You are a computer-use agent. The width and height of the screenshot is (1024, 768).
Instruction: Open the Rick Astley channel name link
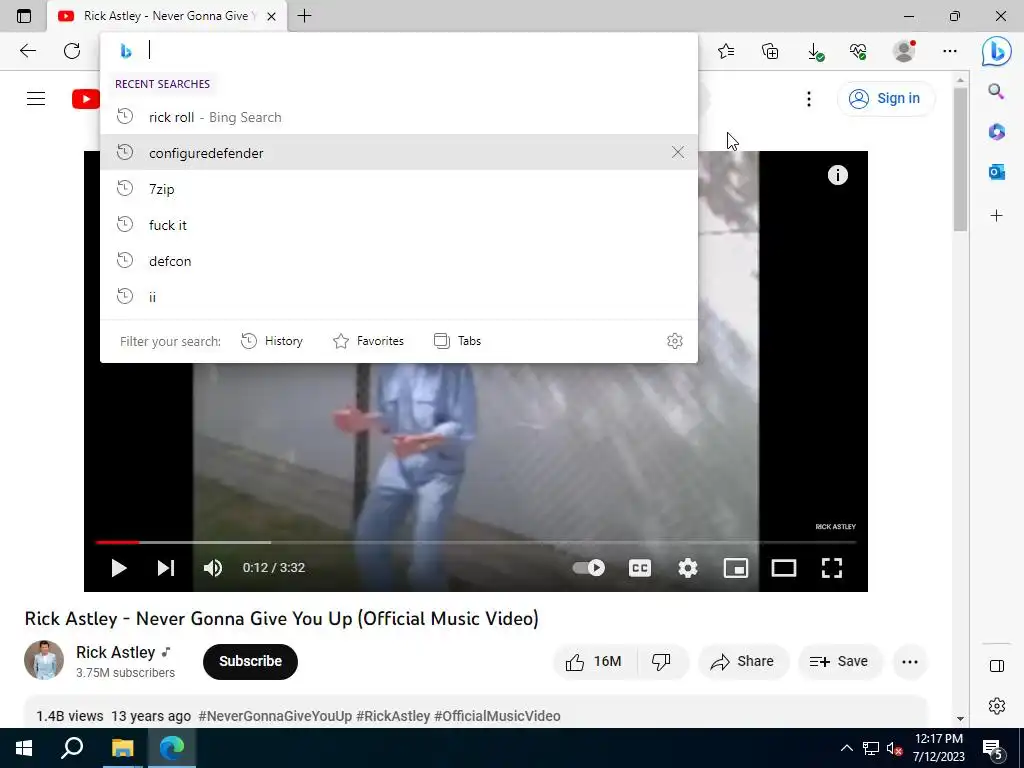point(116,652)
